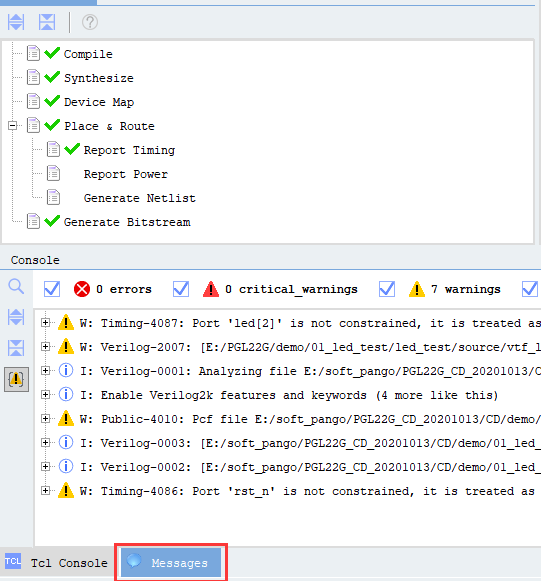This screenshot has width=541, height=581.
Task: Expand the Verilog-2007 warning message
Action: pyautogui.click(x=46, y=346)
